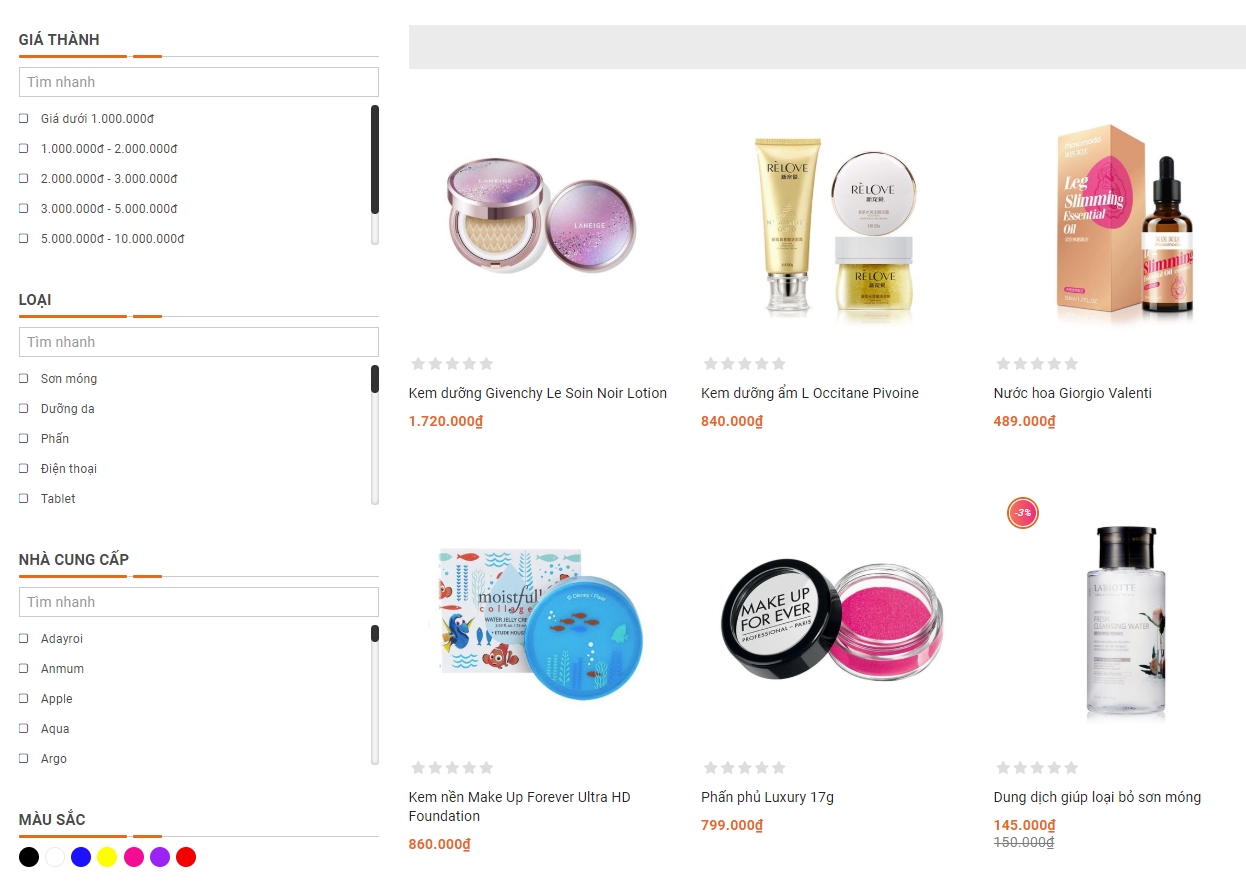Click star rating under Nước hoa Giorgio Valenti
Image resolution: width=1246 pixels, height=890 pixels.
(1037, 364)
